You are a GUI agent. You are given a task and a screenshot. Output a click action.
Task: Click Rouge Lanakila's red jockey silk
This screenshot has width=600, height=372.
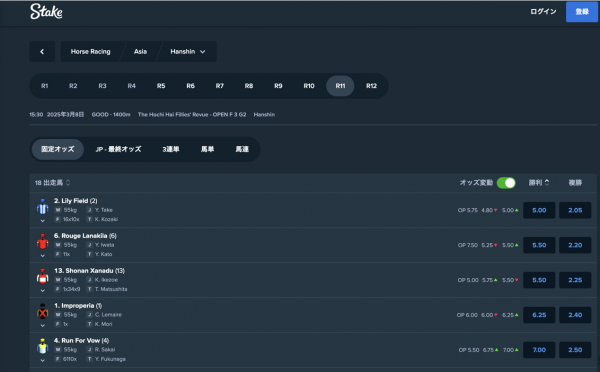[42, 242]
